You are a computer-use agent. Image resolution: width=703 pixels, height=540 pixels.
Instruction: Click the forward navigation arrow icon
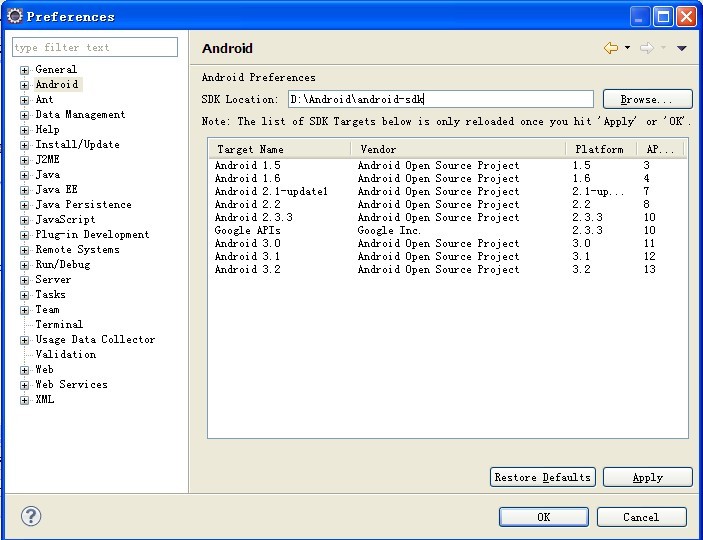click(x=647, y=48)
